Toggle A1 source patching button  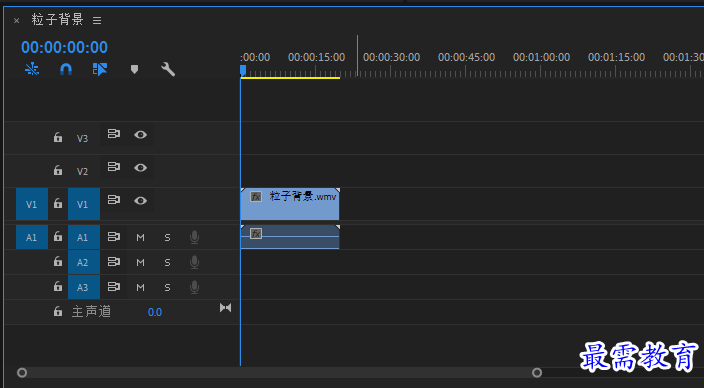[x=32, y=237]
